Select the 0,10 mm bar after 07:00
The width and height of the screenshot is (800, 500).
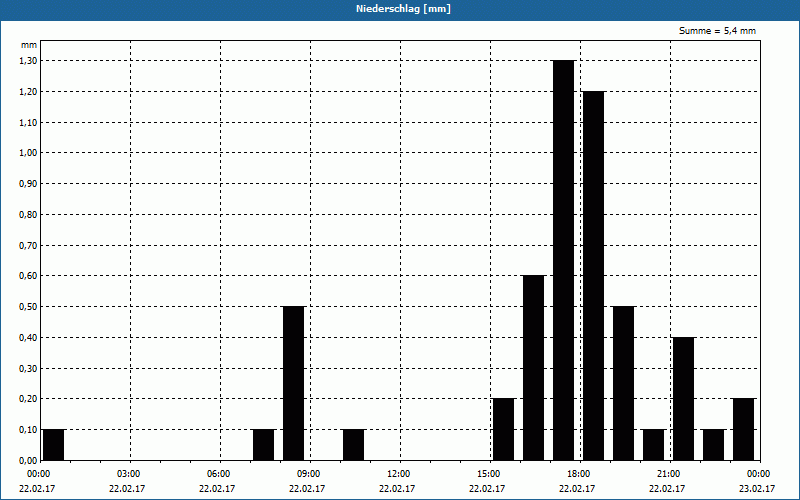263,445
